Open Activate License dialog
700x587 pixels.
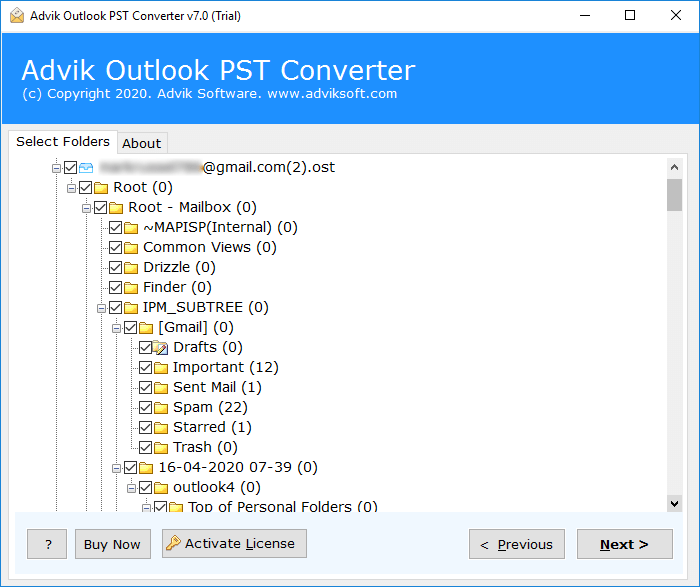click(x=234, y=544)
